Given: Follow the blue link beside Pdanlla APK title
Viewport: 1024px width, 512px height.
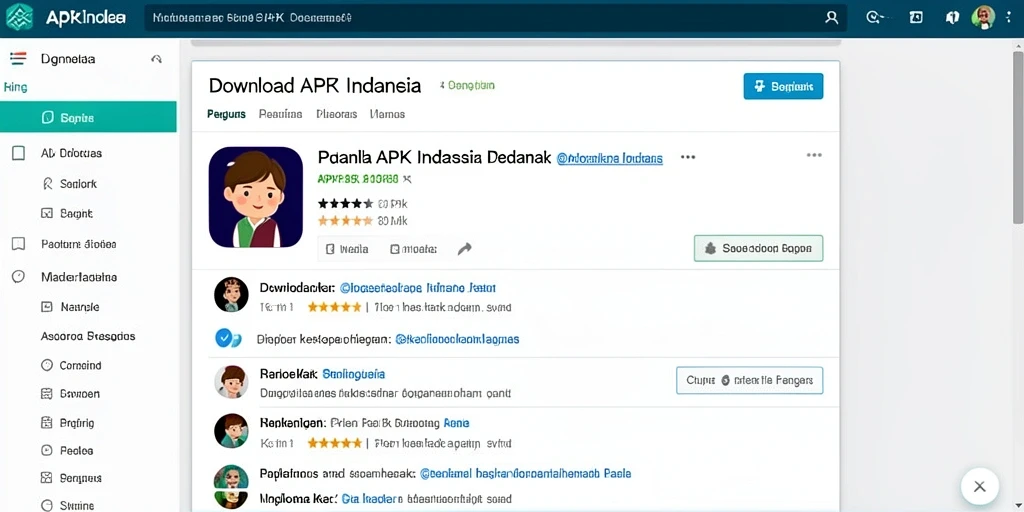Looking at the screenshot, I should point(609,158).
